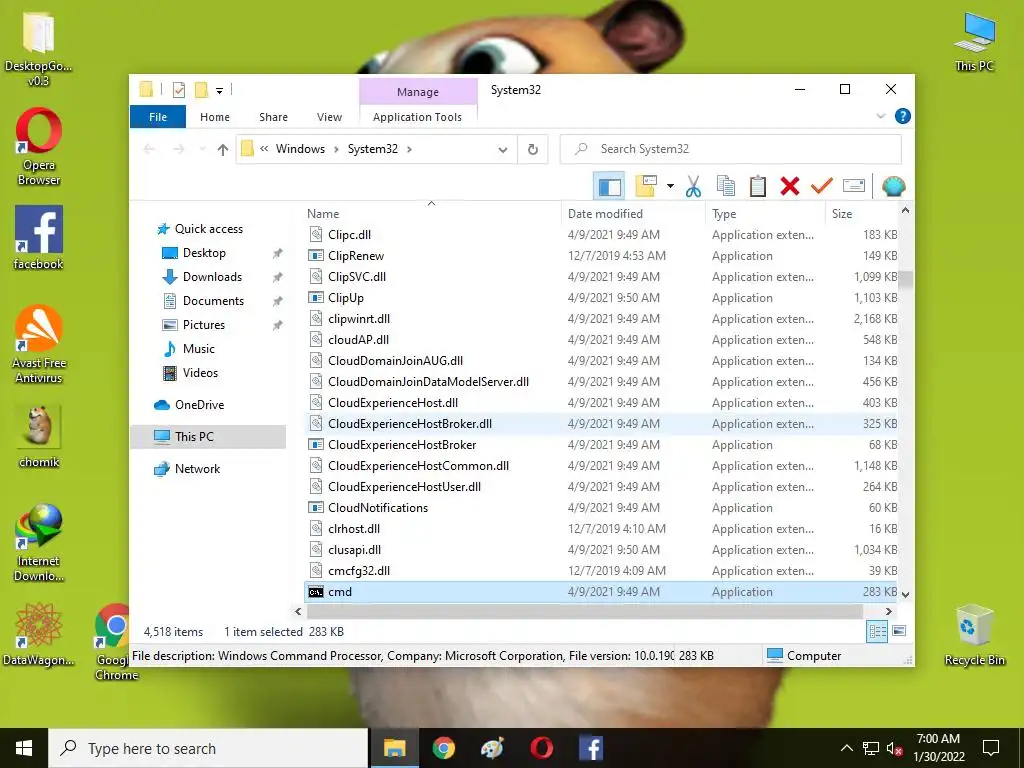
Task: Click the System32 breadcrumb in address bar
Action: (372, 149)
